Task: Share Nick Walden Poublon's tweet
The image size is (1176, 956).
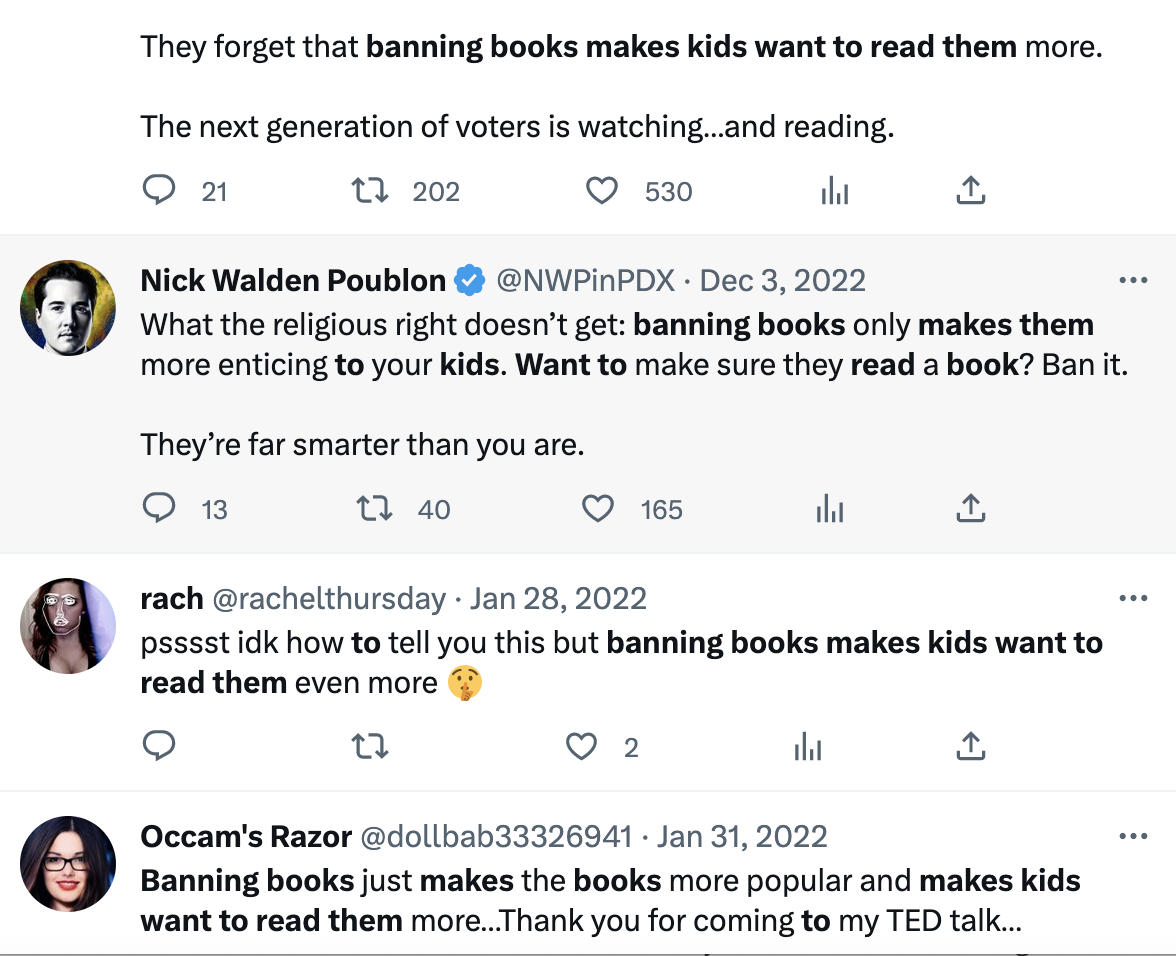Action: [970, 509]
